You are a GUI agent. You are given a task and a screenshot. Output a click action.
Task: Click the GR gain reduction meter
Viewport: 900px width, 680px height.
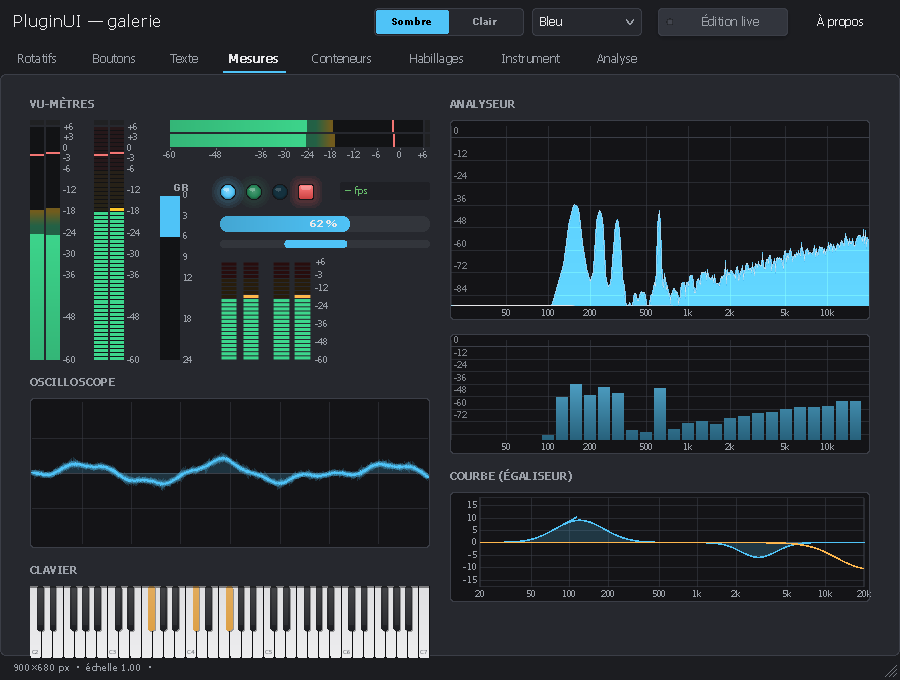click(x=170, y=278)
